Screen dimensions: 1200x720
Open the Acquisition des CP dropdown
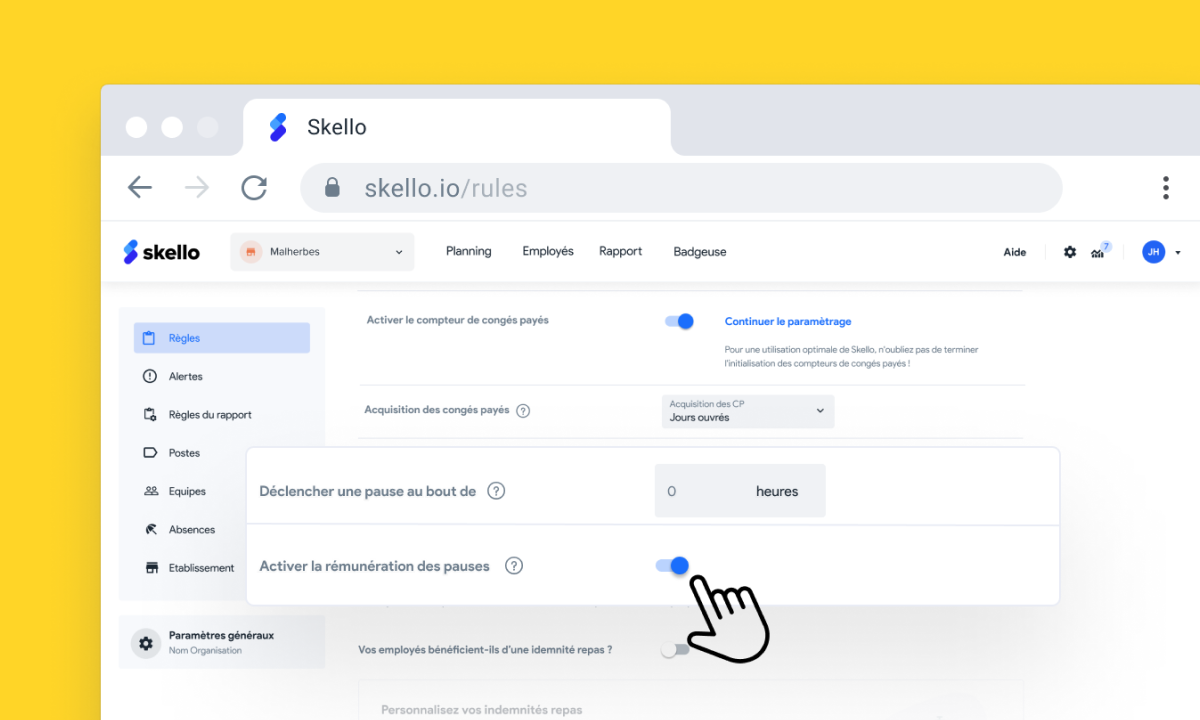(748, 411)
